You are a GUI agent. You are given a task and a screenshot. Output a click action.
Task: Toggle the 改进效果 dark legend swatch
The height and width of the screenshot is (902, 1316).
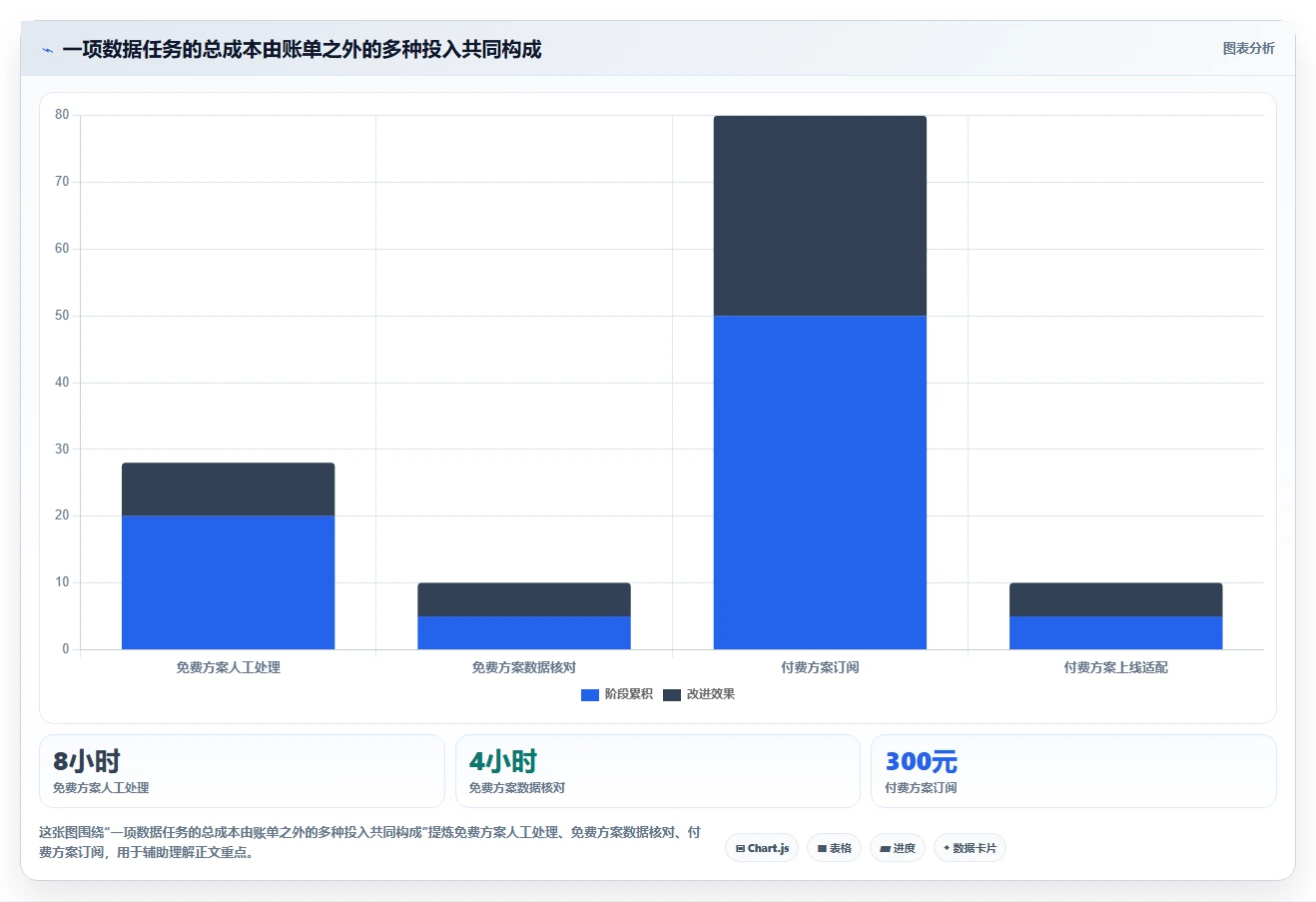click(x=672, y=694)
